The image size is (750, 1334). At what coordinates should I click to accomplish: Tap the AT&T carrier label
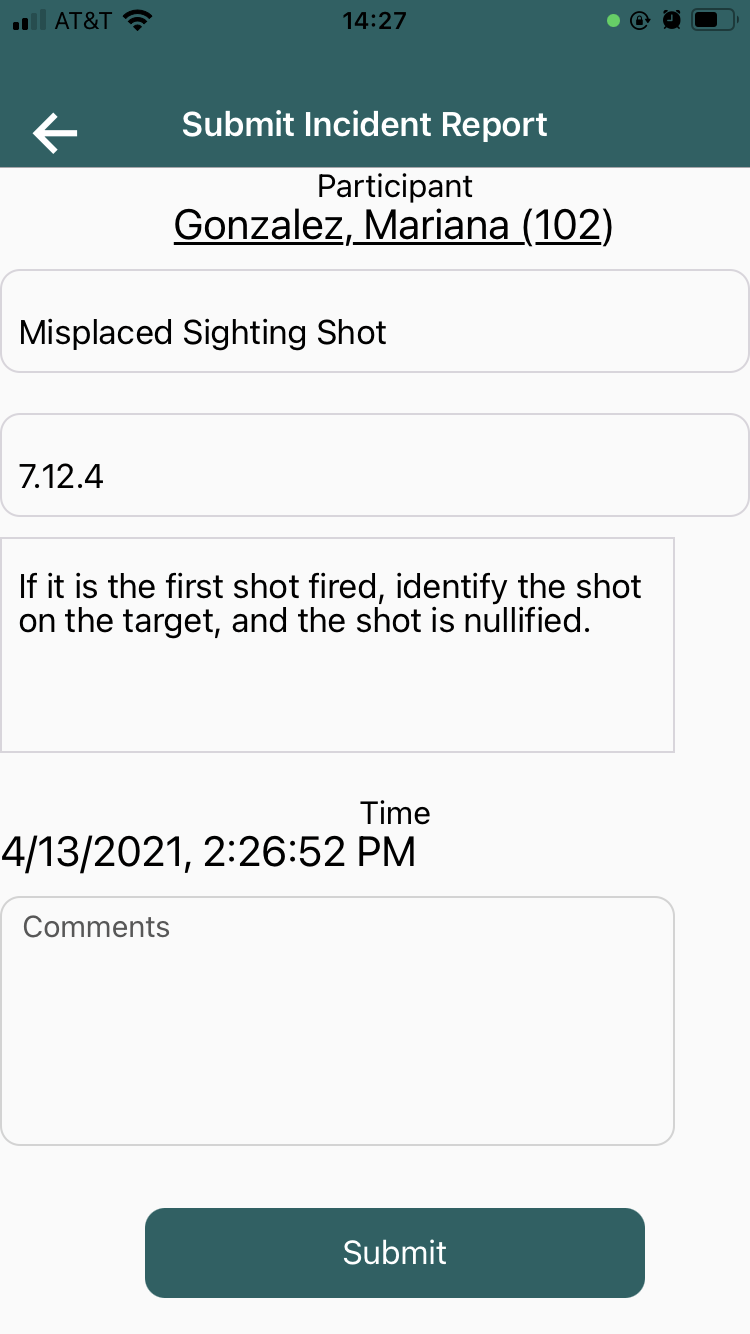83,20
